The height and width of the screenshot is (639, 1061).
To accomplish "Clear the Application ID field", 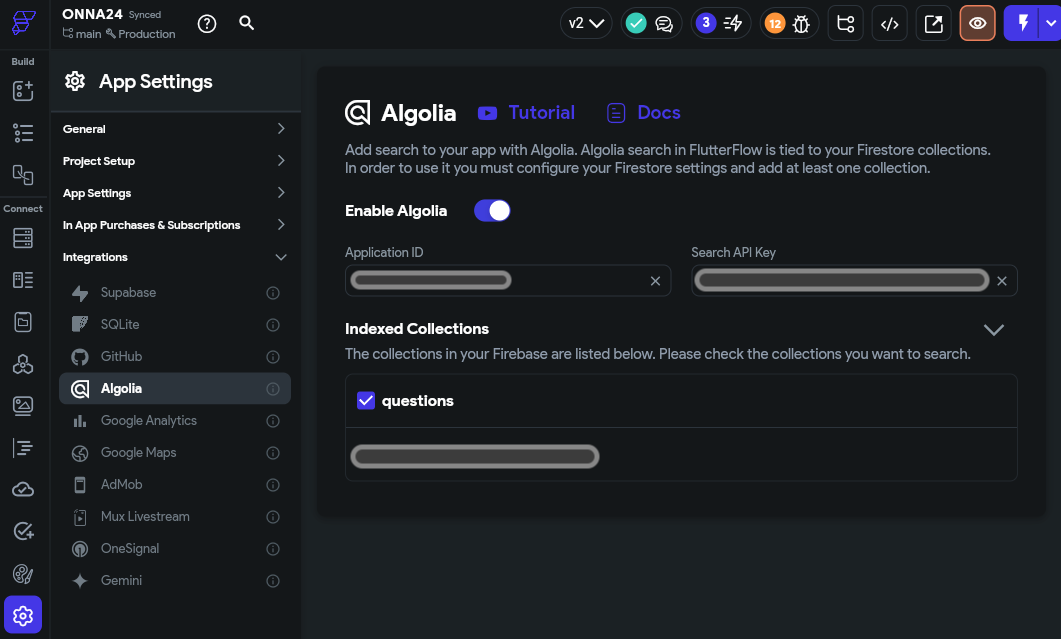I will pos(655,281).
